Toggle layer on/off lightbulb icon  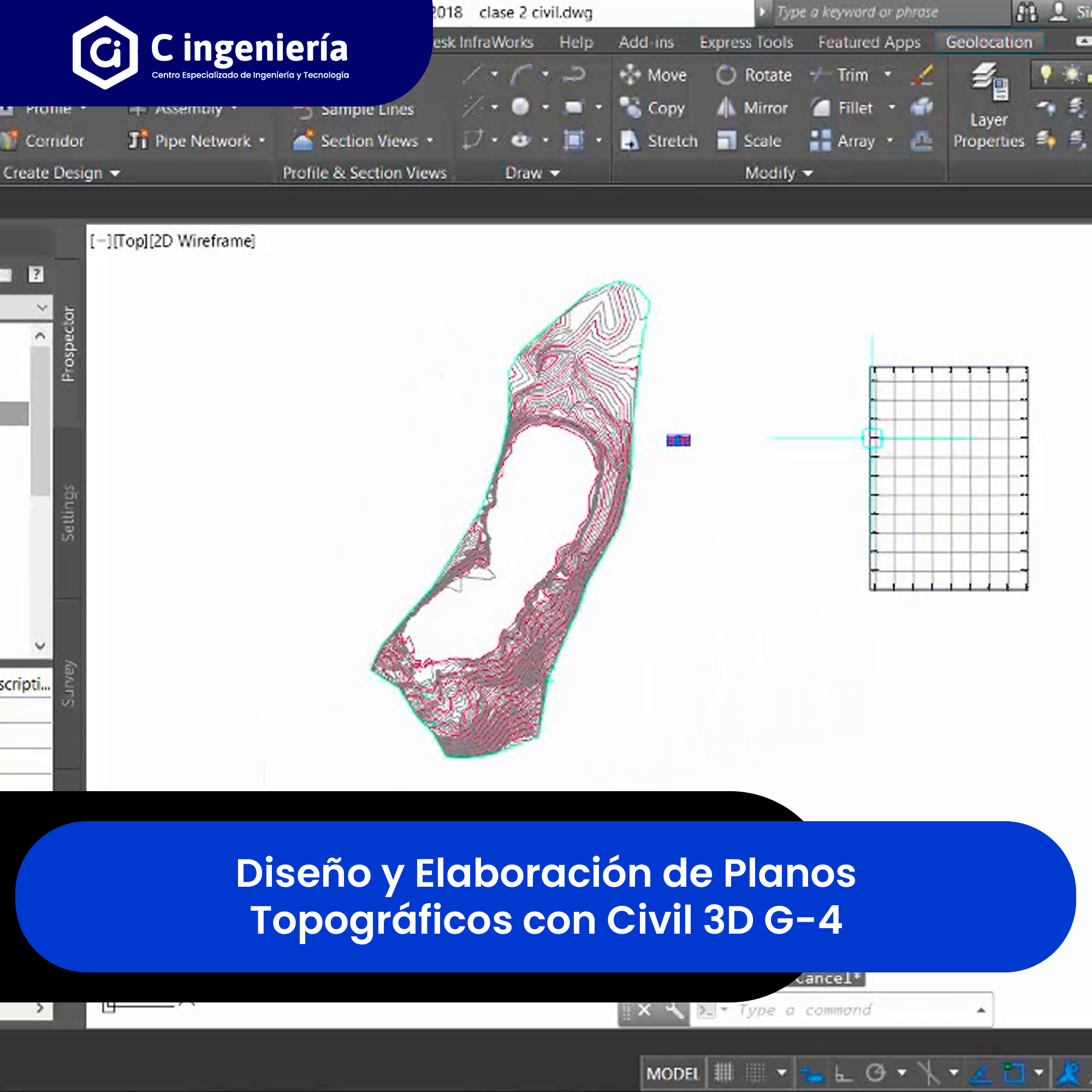(x=1046, y=74)
